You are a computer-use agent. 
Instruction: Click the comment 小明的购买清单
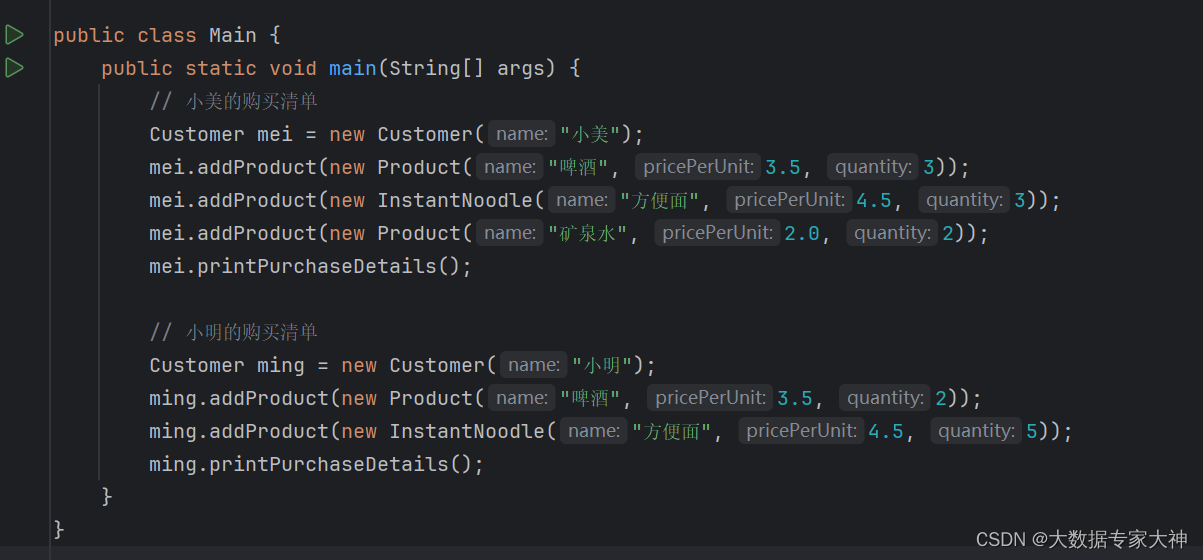click(x=234, y=332)
